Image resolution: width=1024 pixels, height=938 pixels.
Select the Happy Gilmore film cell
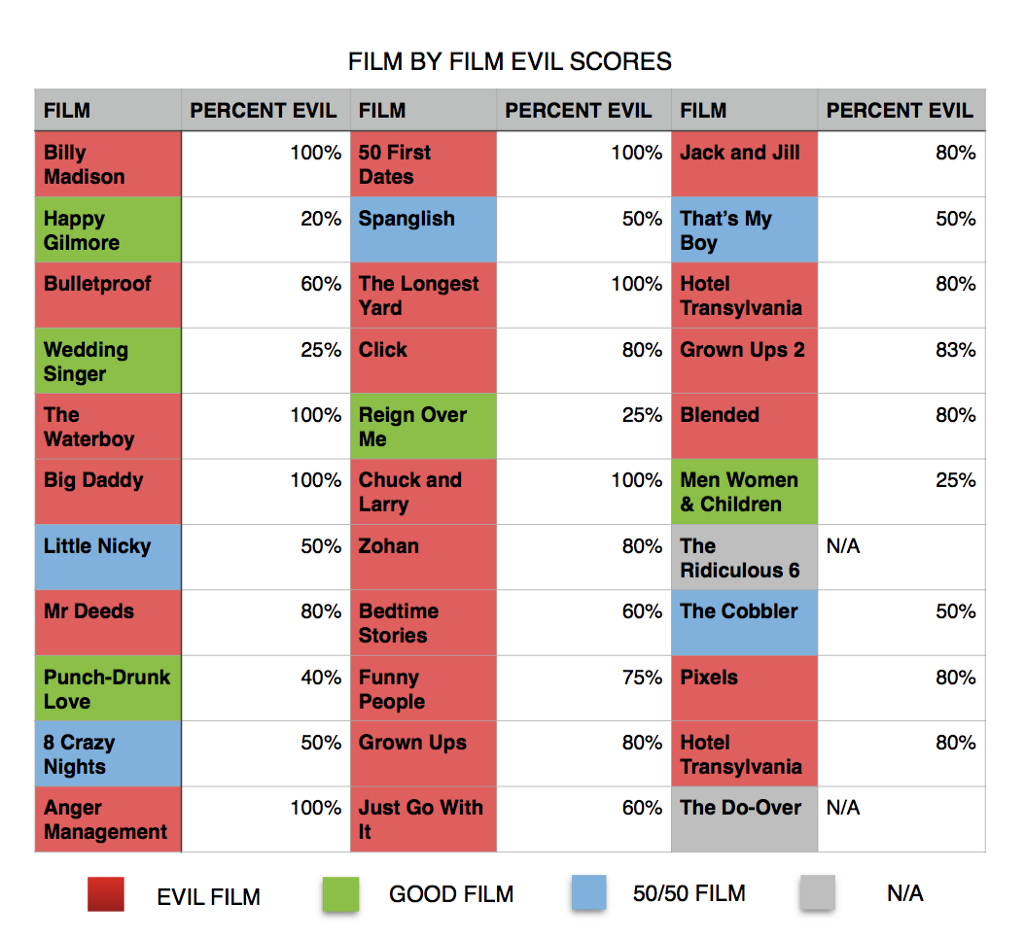coord(108,230)
